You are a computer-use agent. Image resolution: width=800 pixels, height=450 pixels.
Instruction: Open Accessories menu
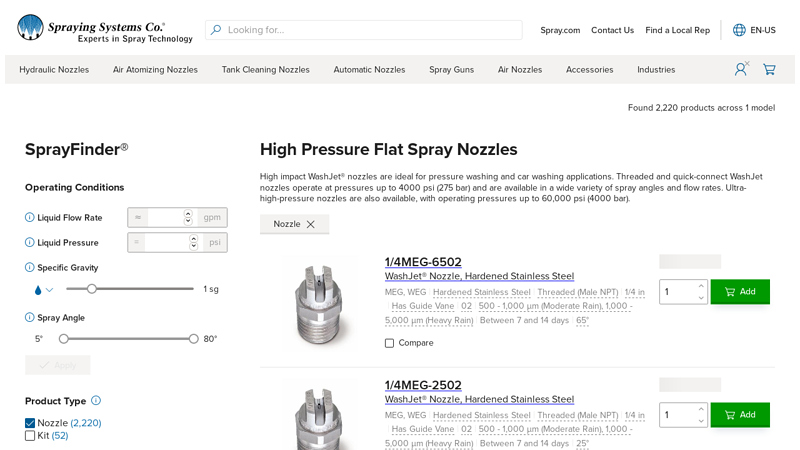[589, 69]
